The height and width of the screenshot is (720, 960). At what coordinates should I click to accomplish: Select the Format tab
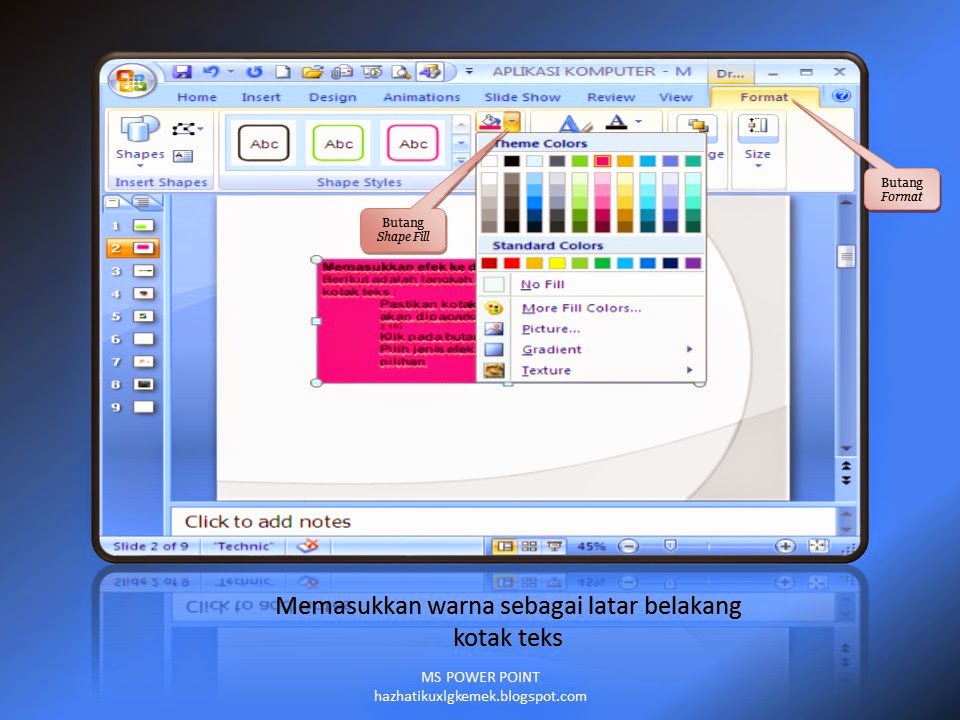(x=763, y=97)
